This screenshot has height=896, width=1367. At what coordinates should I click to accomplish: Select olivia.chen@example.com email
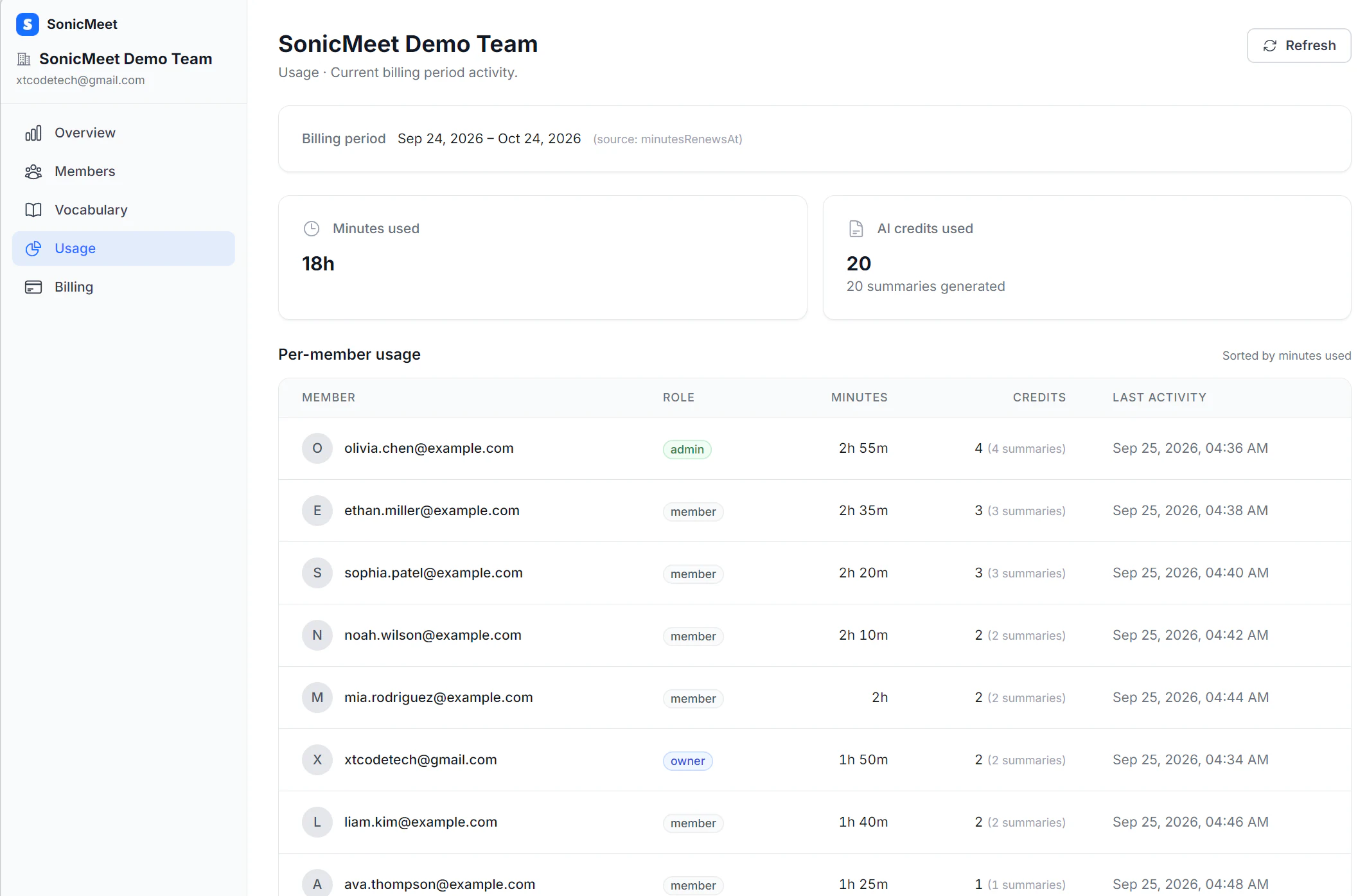tap(429, 448)
